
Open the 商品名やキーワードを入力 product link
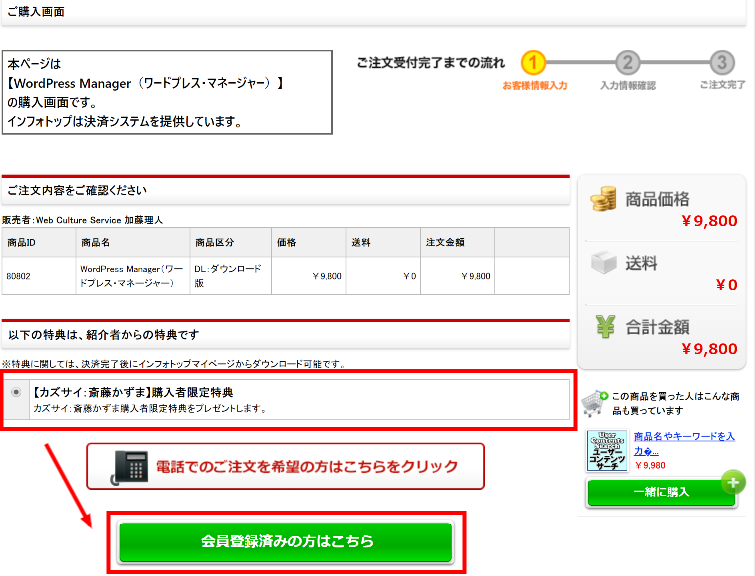point(684,443)
